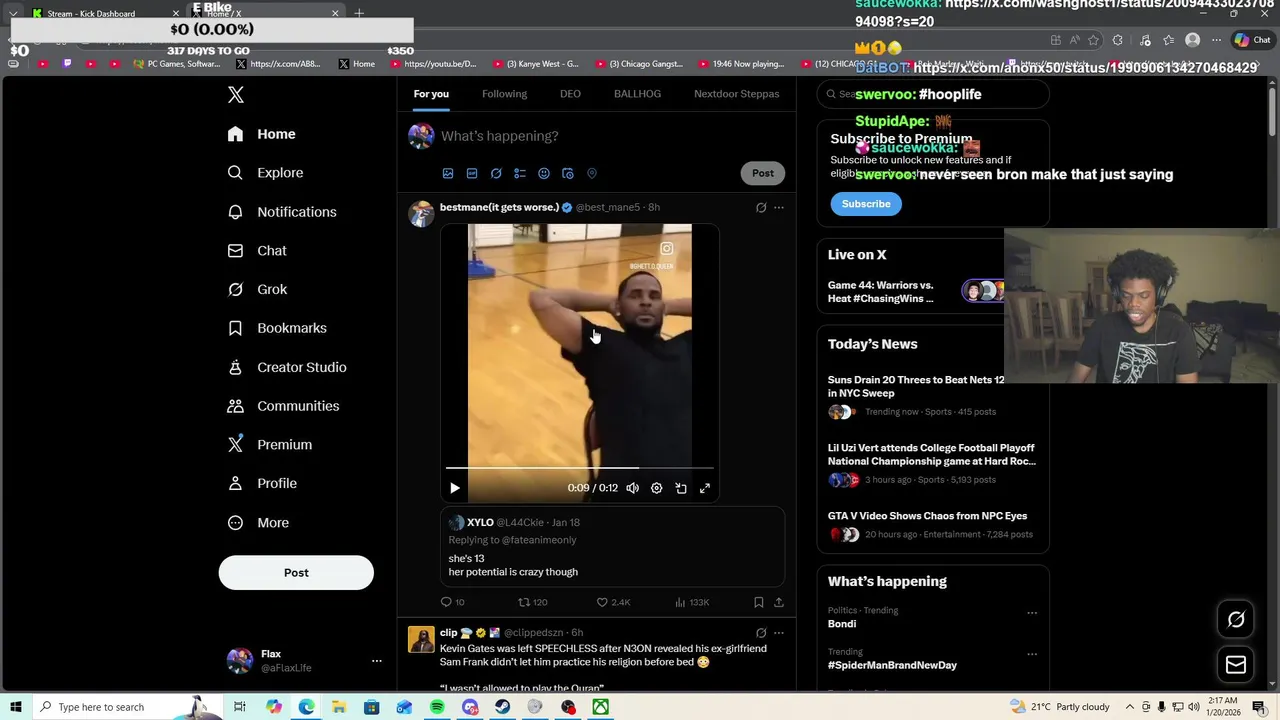The width and height of the screenshot is (1280, 720).
Task: Add a poll to the new post
Action: click(x=520, y=174)
